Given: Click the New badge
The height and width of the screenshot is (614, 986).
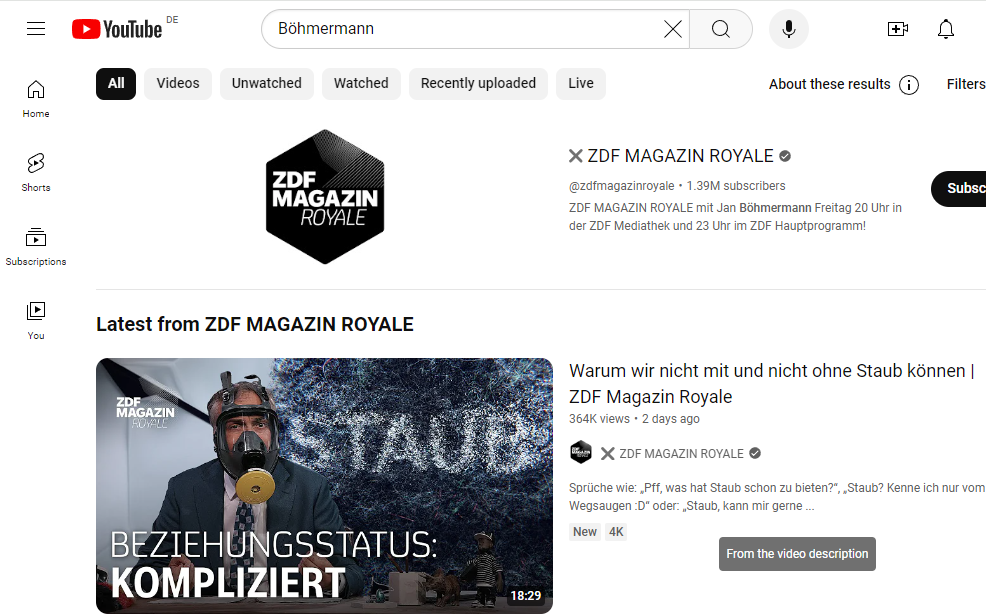Looking at the screenshot, I should tap(585, 532).
